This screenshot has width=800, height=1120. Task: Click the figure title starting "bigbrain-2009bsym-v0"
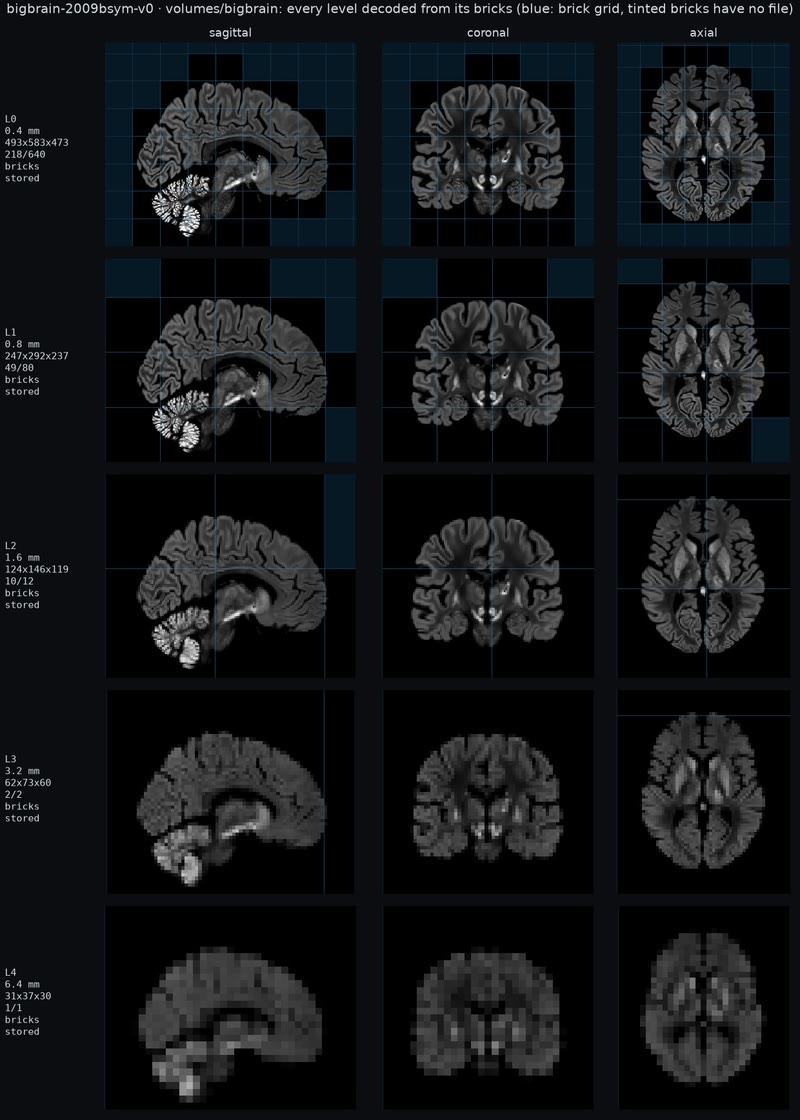coord(400,10)
